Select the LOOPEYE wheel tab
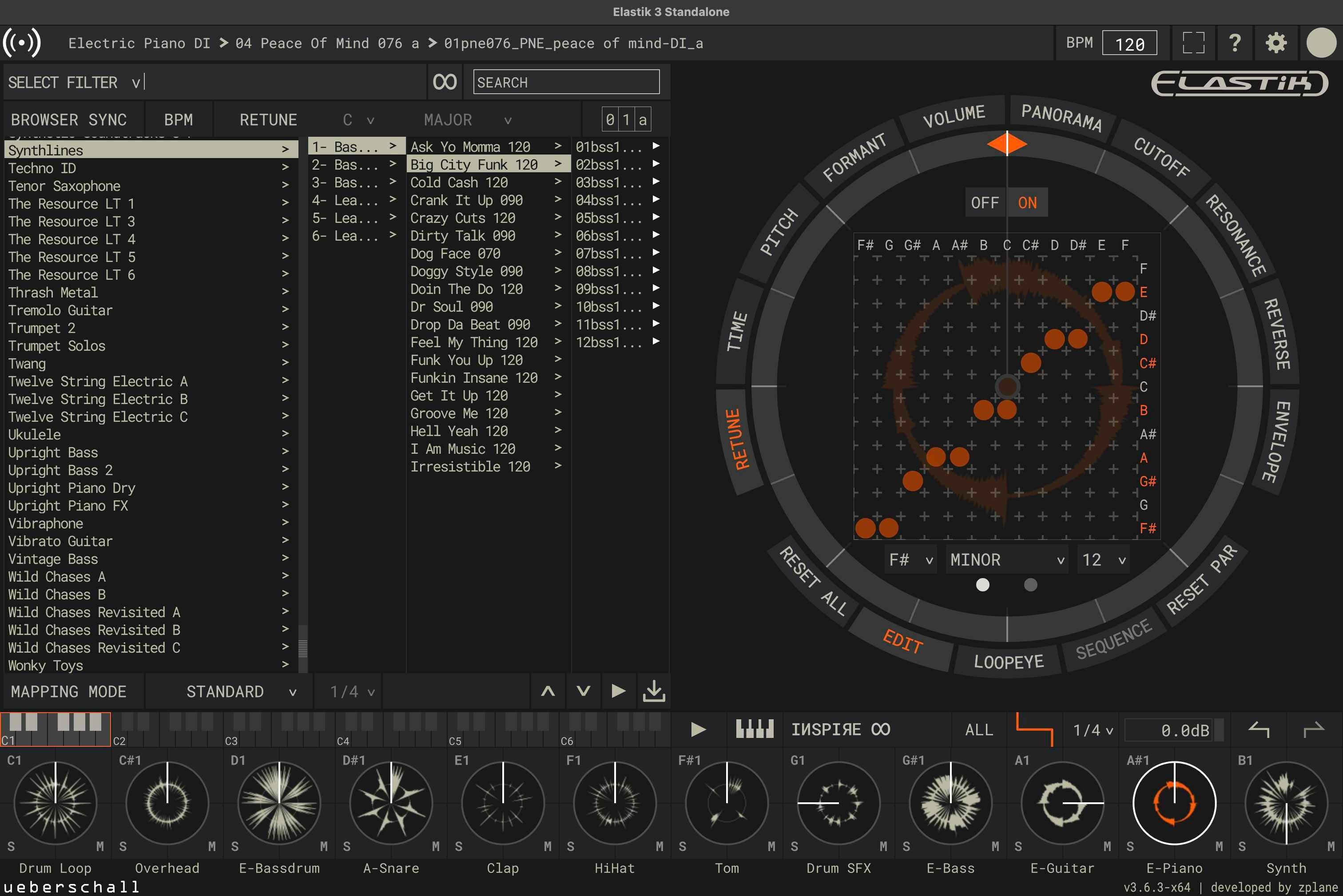Image resolution: width=1343 pixels, height=896 pixels. (x=1008, y=662)
